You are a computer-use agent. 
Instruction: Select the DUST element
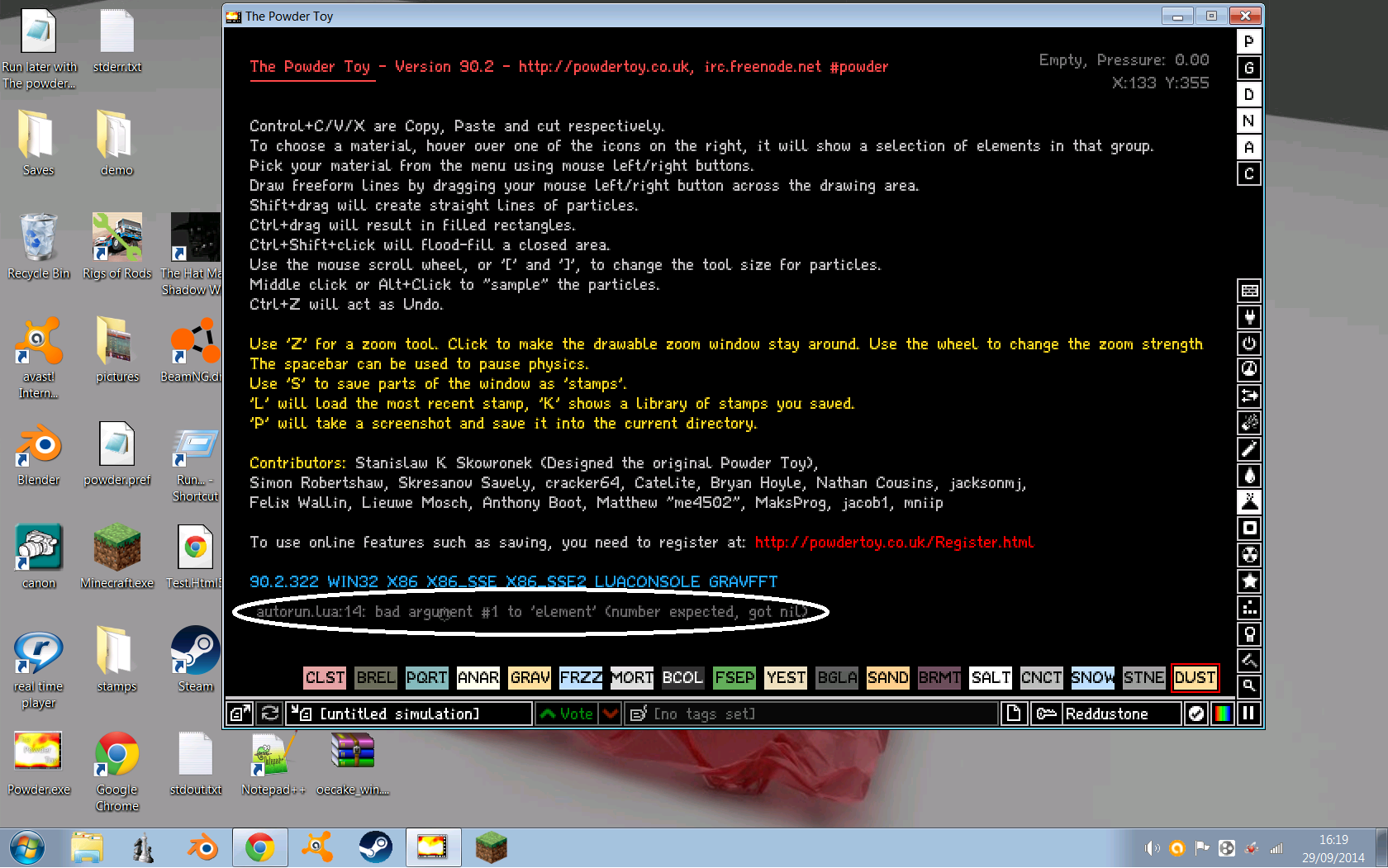1195,678
